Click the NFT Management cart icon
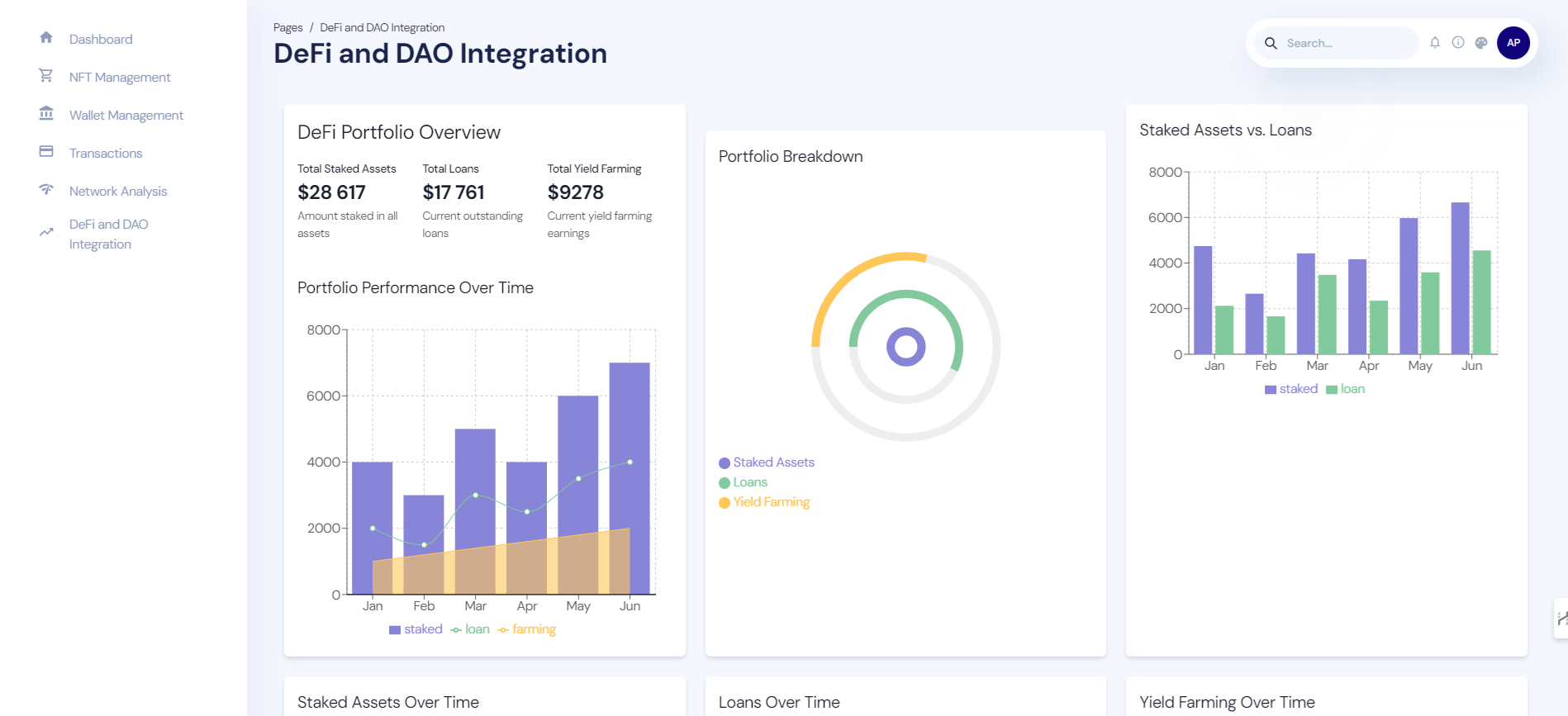The image size is (1568, 716). pos(46,76)
